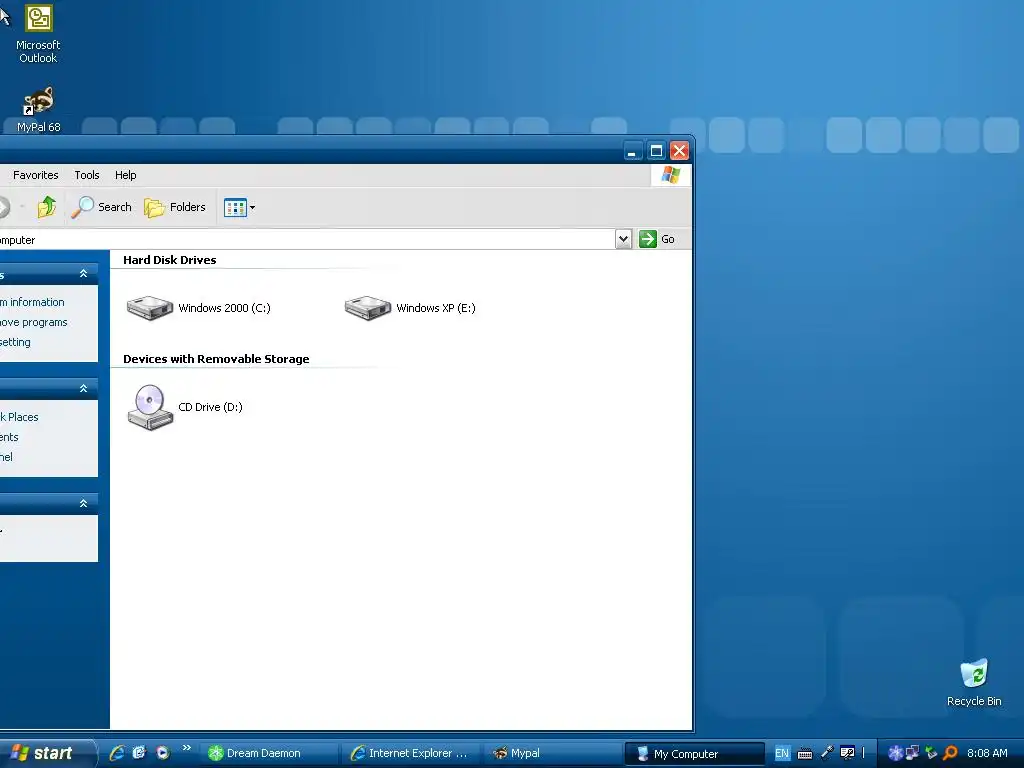Open the Help menu
This screenshot has width=1024, height=768.
click(x=125, y=175)
